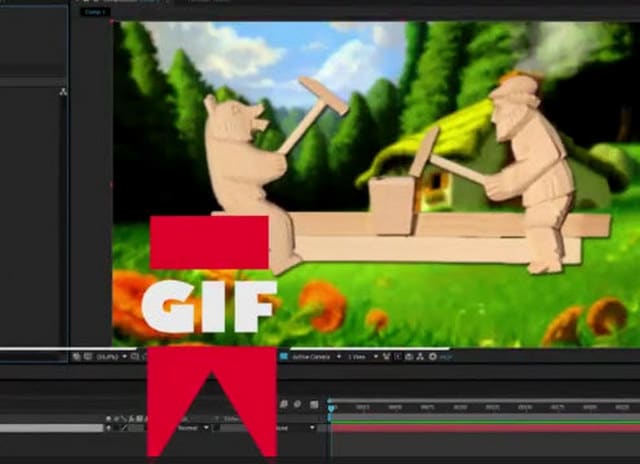Select the red layer duration bar
640x464 pixels.
485,428
